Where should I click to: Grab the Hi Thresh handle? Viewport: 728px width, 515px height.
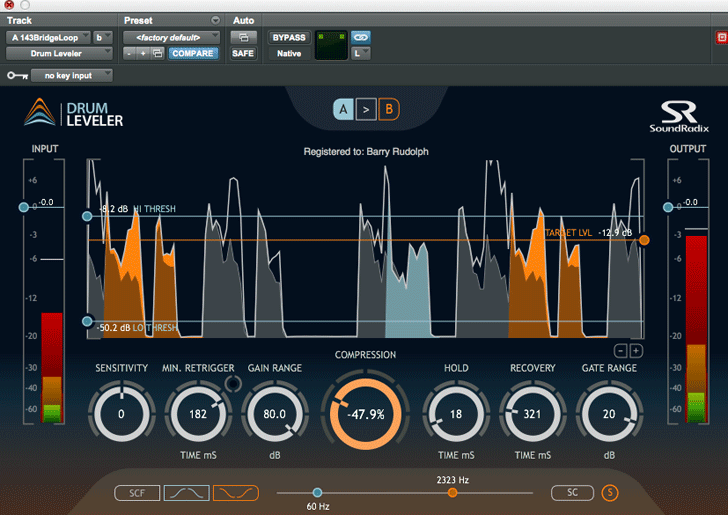click(x=87, y=216)
